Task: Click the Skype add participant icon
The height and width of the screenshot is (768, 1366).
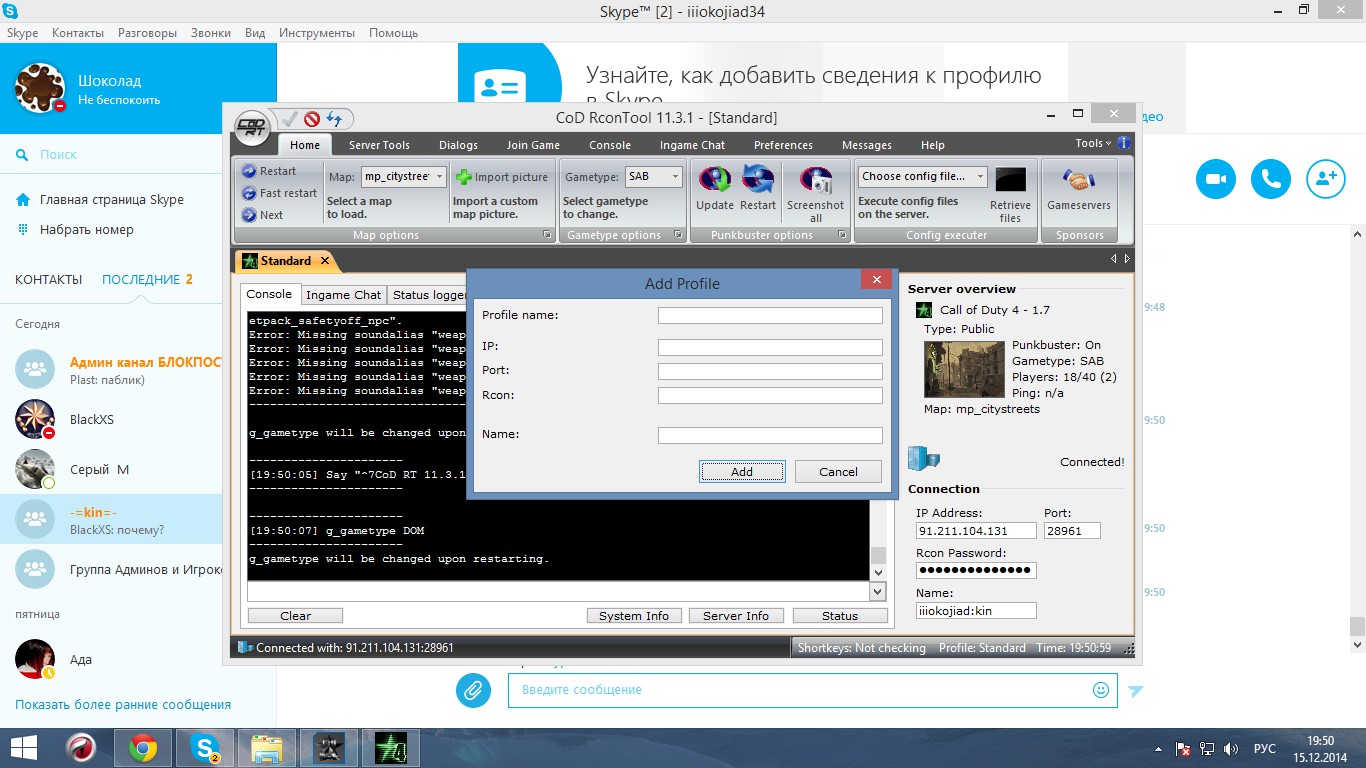Action: [1325, 179]
